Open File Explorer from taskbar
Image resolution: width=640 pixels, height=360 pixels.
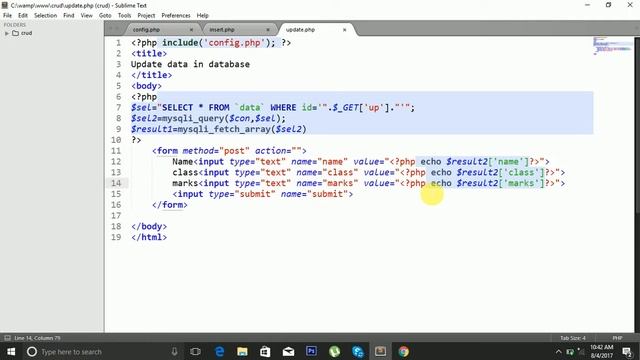point(242,351)
